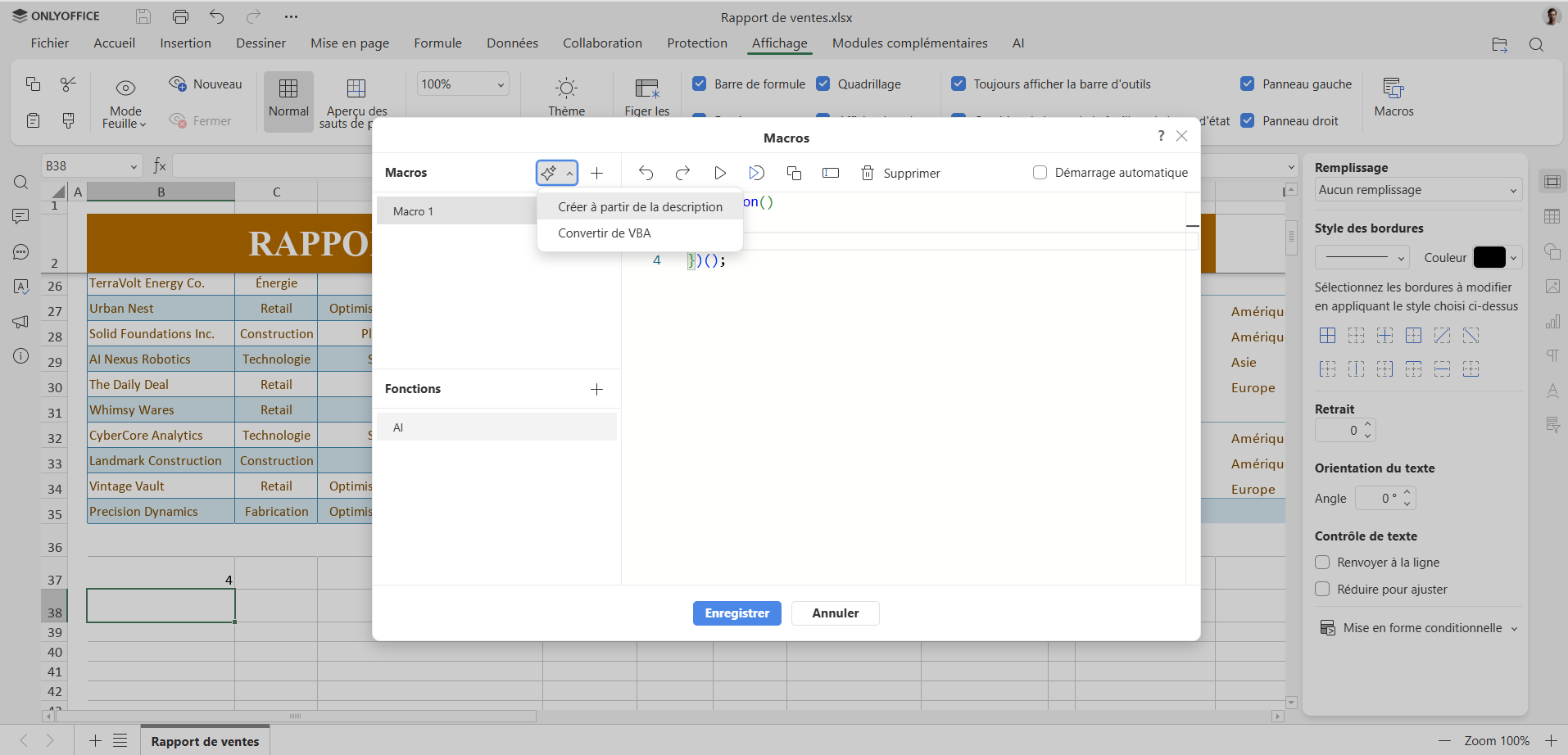Open the Fichier menu

click(x=50, y=43)
